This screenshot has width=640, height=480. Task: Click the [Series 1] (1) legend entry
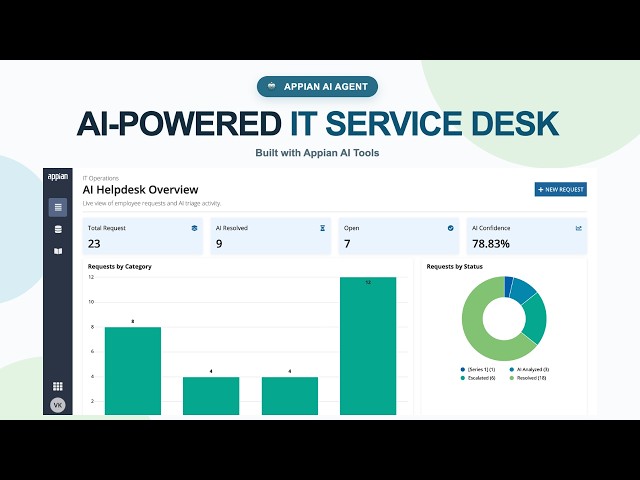click(478, 369)
